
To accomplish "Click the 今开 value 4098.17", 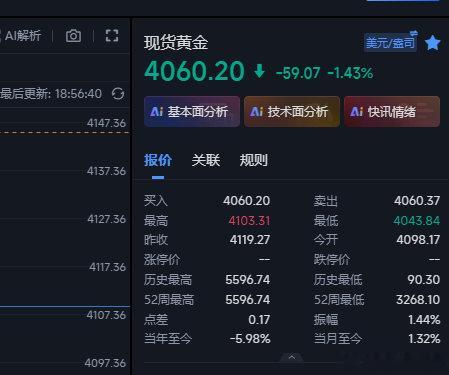I will click(418, 240).
